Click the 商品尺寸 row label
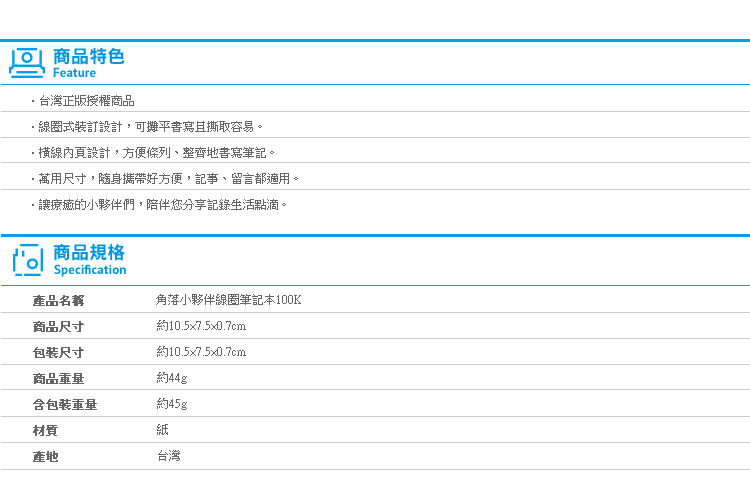This screenshot has height=495, width=750. click(58, 327)
